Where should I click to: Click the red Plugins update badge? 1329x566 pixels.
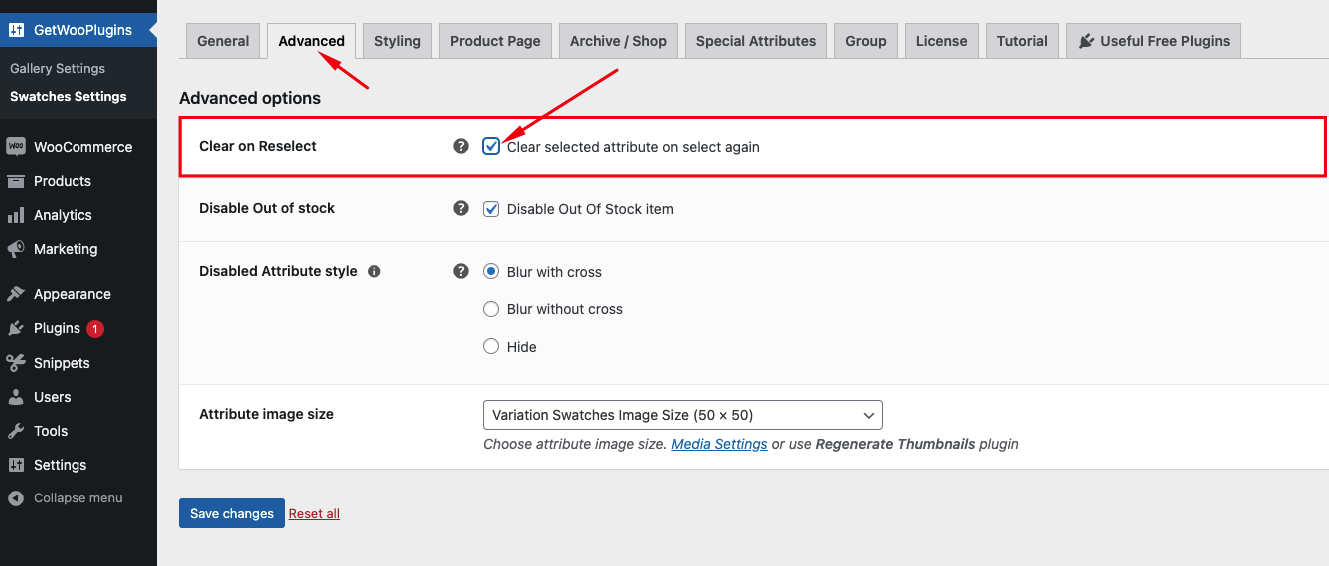pyautogui.click(x=95, y=328)
